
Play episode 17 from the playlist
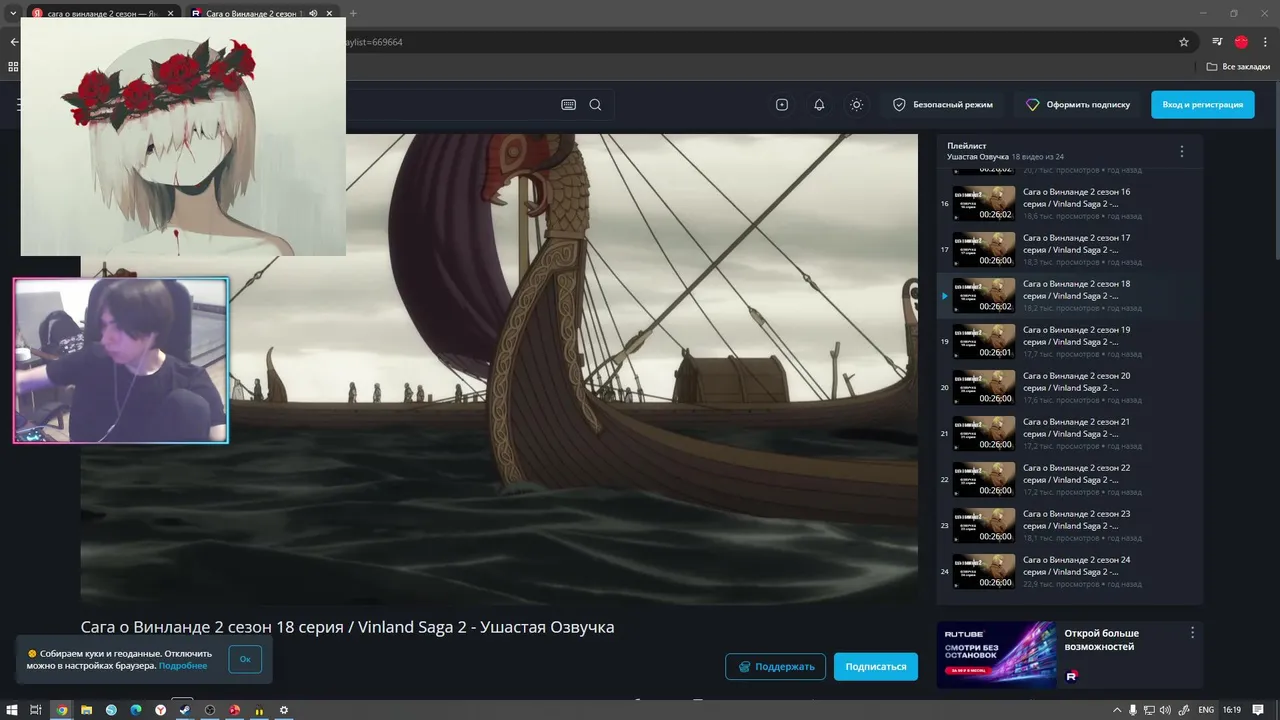(x=1068, y=249)
